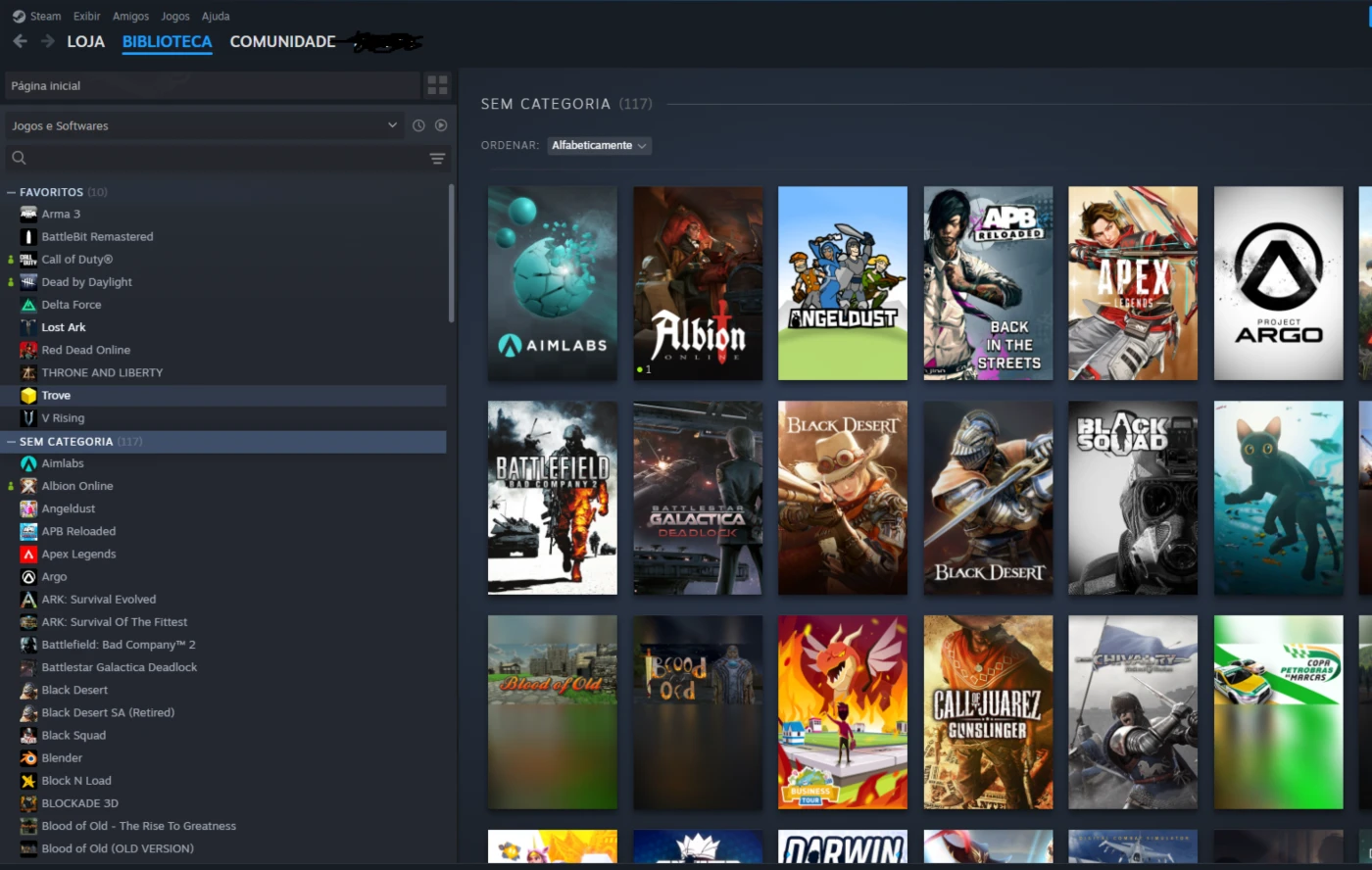This screenshot has width=1372, height=870.
Task: Open Alfabeticamente sort dropdown
Action: click(x=599, y=145)
